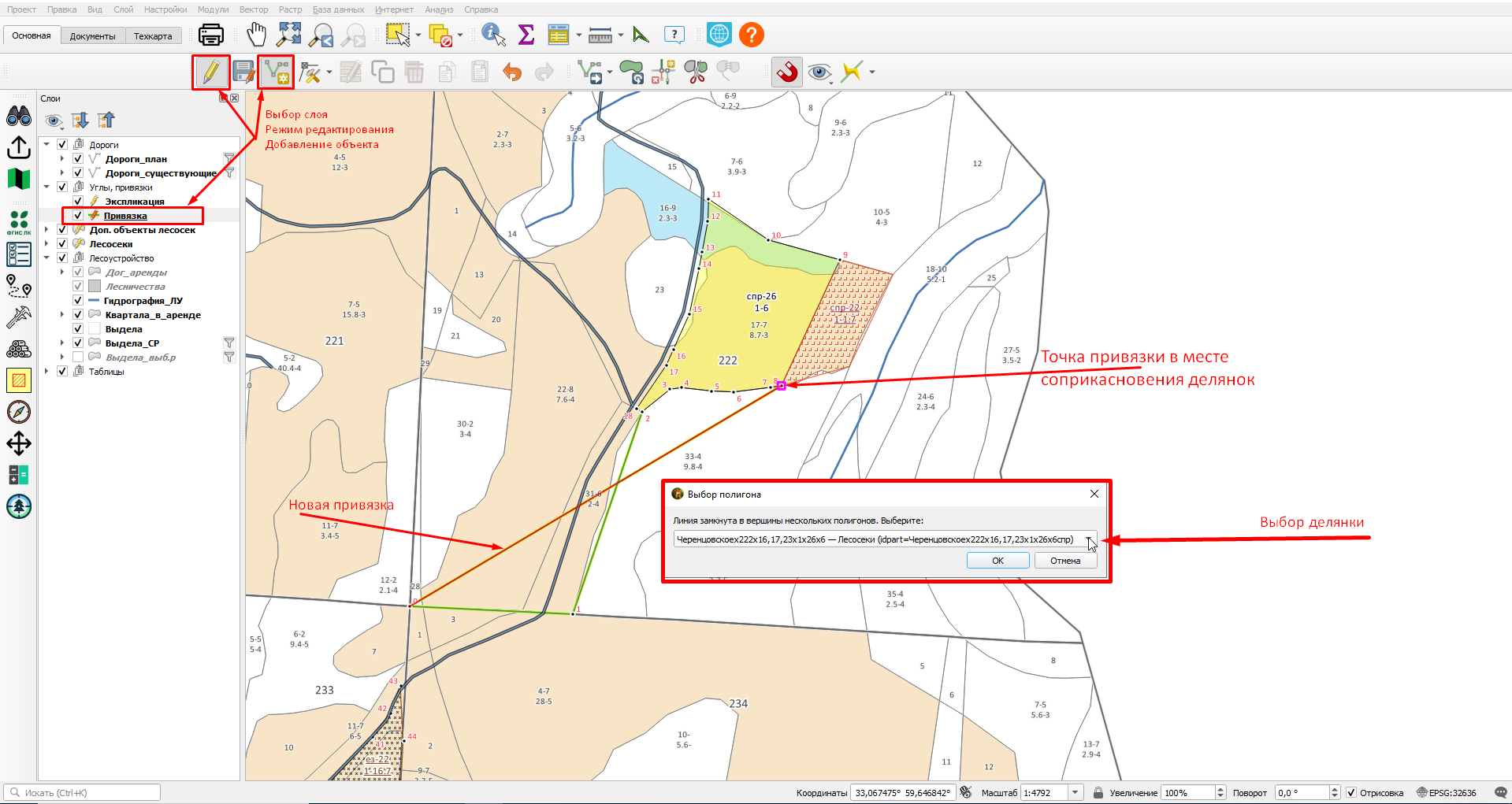Uncheck the Гидрография_ЛУ layer checkbox
Viewport: 1512px width, 804px height.
78,301
